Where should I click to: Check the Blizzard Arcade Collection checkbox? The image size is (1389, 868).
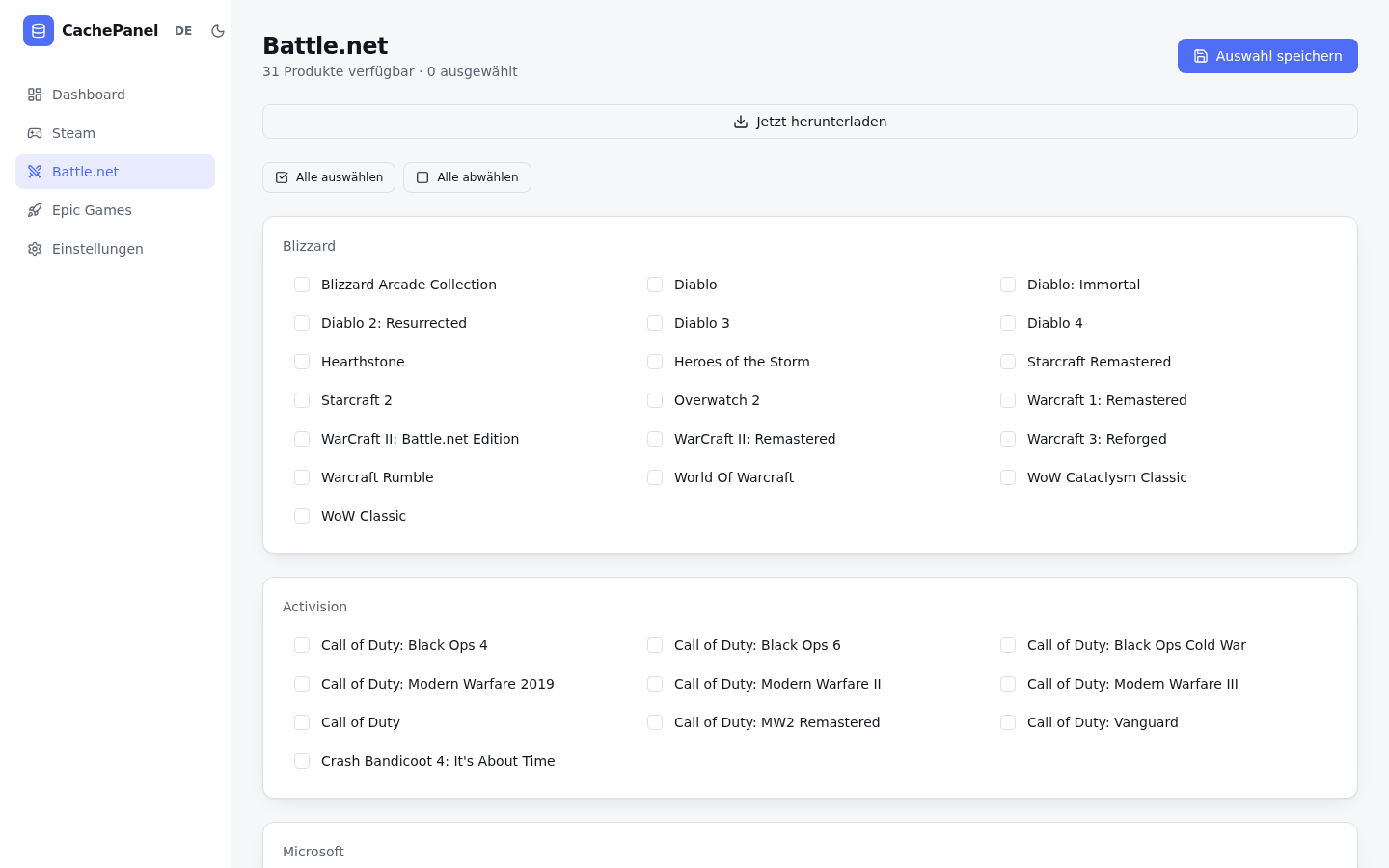pyautogui.click(x=302, y=285)
